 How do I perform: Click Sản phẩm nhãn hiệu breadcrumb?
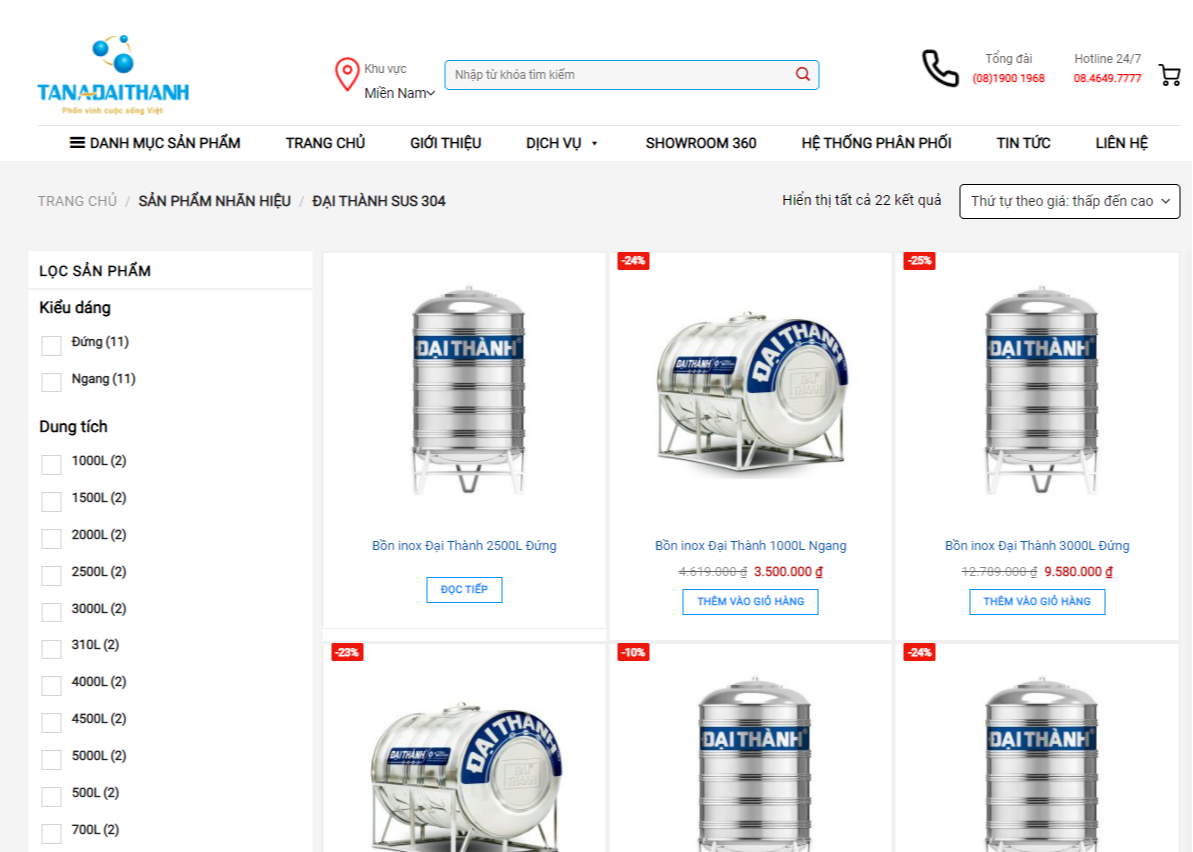215,201
